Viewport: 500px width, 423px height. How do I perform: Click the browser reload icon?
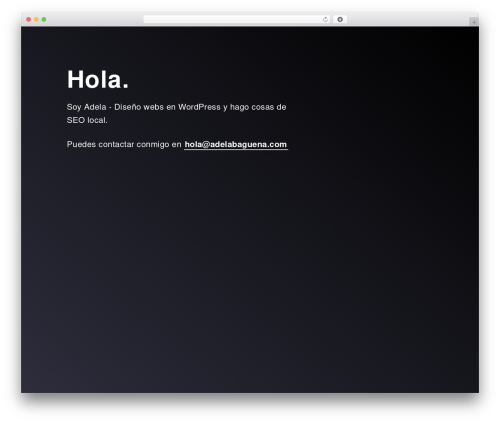[325, 20]
